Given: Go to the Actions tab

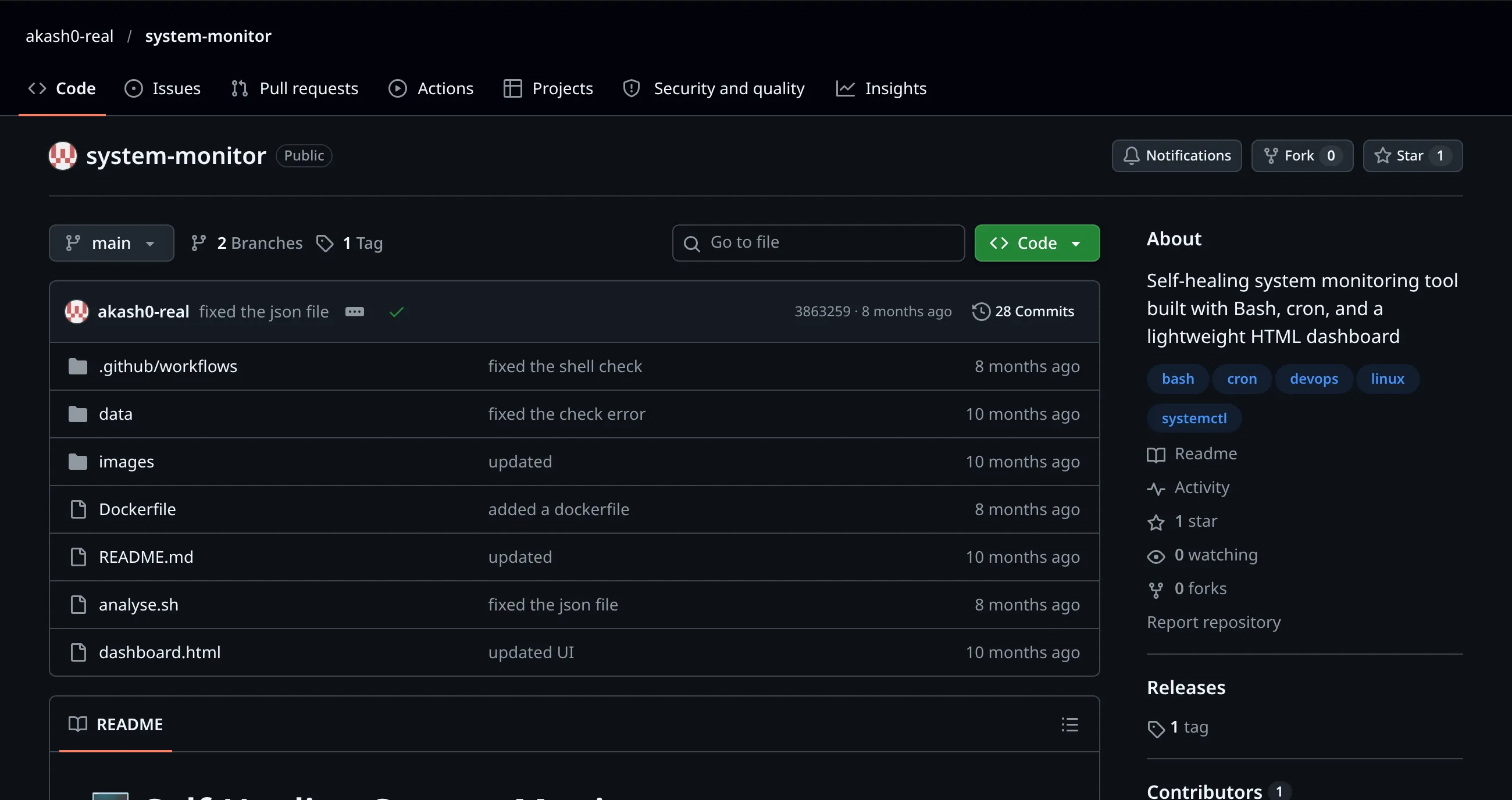Looking at the screenshot, I should [431, 88].
